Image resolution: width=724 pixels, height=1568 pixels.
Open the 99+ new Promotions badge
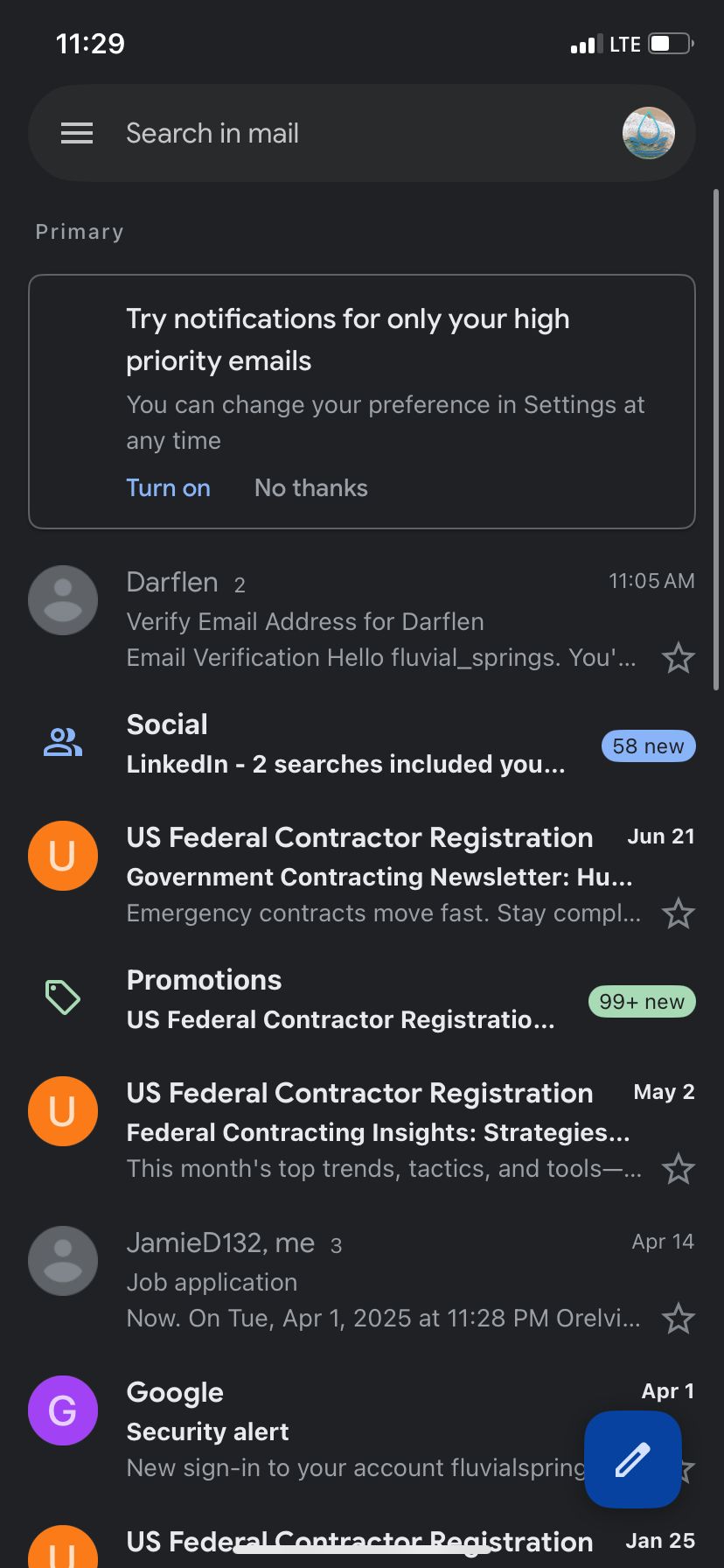(x=642, y=1002)
